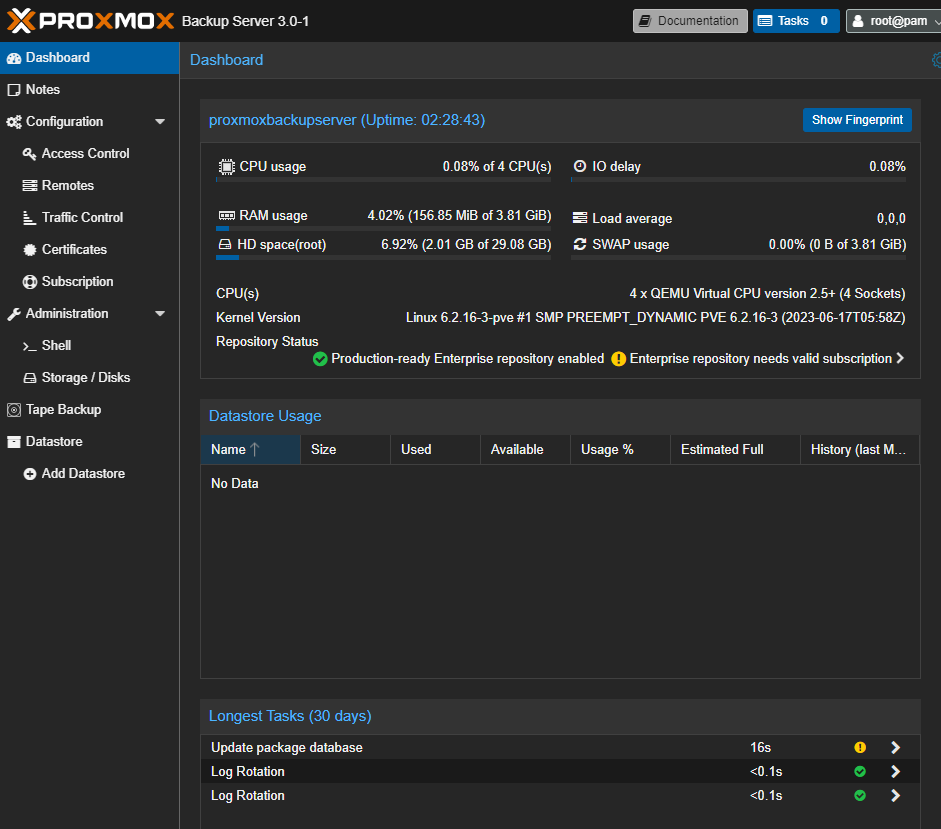Screen dimensions: 941x829
Task: Open Storage / Disks in the sidebar
Action: (85, 378)
